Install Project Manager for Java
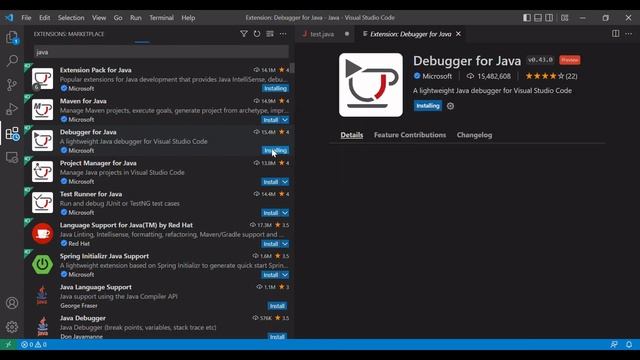 (x=271, y=182)
